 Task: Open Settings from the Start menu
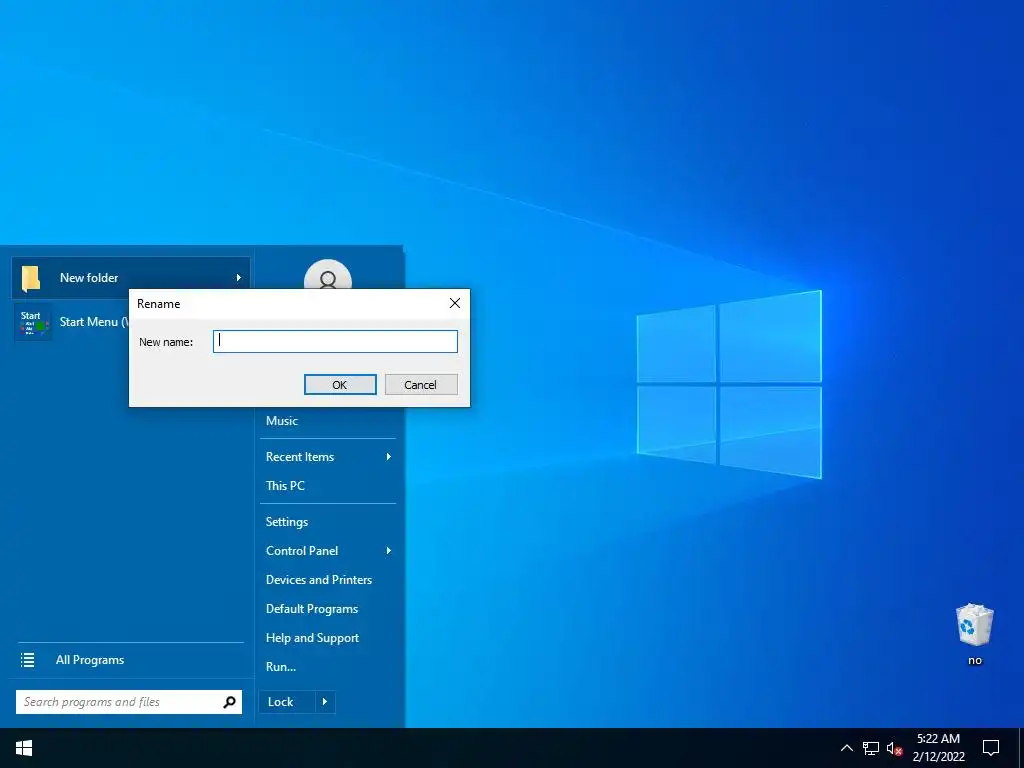[287, 522]
